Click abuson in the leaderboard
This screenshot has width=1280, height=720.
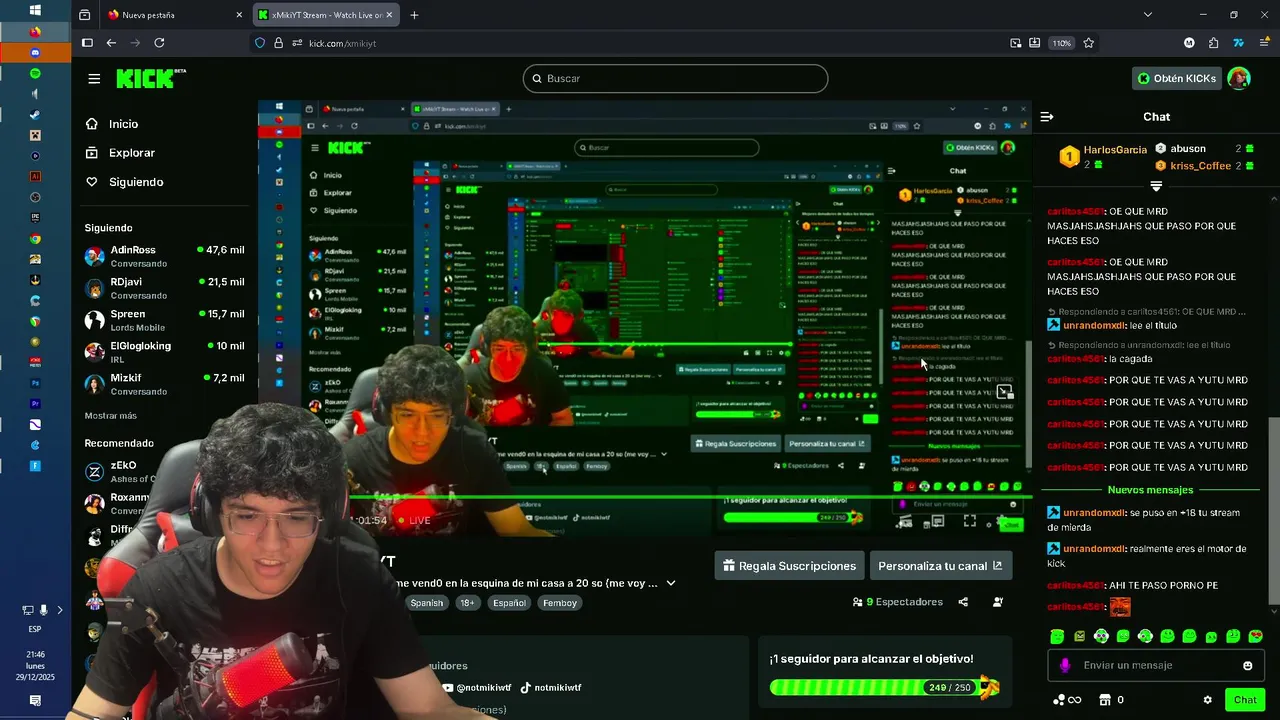pos(1188,149)
